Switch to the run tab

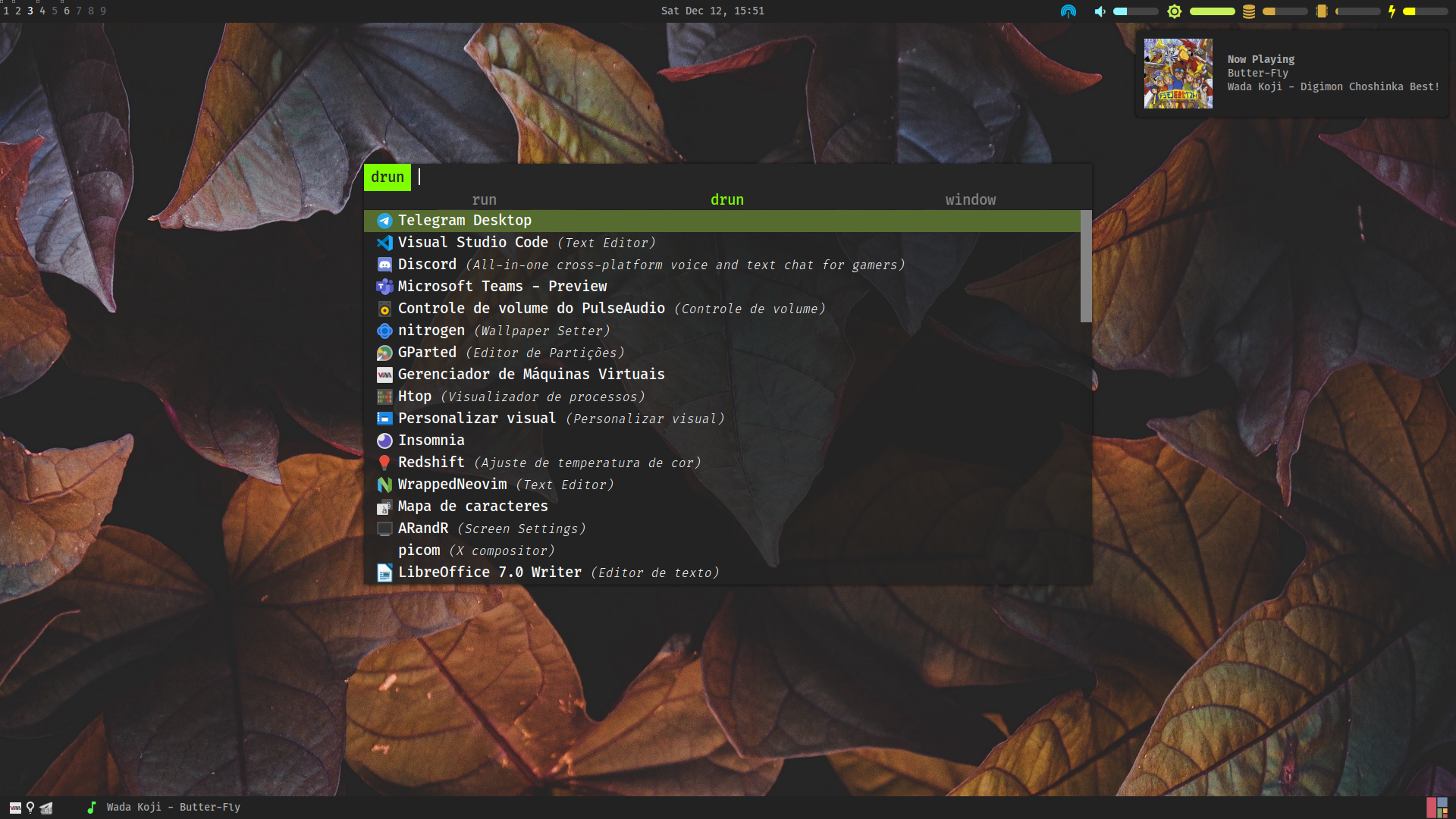(x=485, y=199)
